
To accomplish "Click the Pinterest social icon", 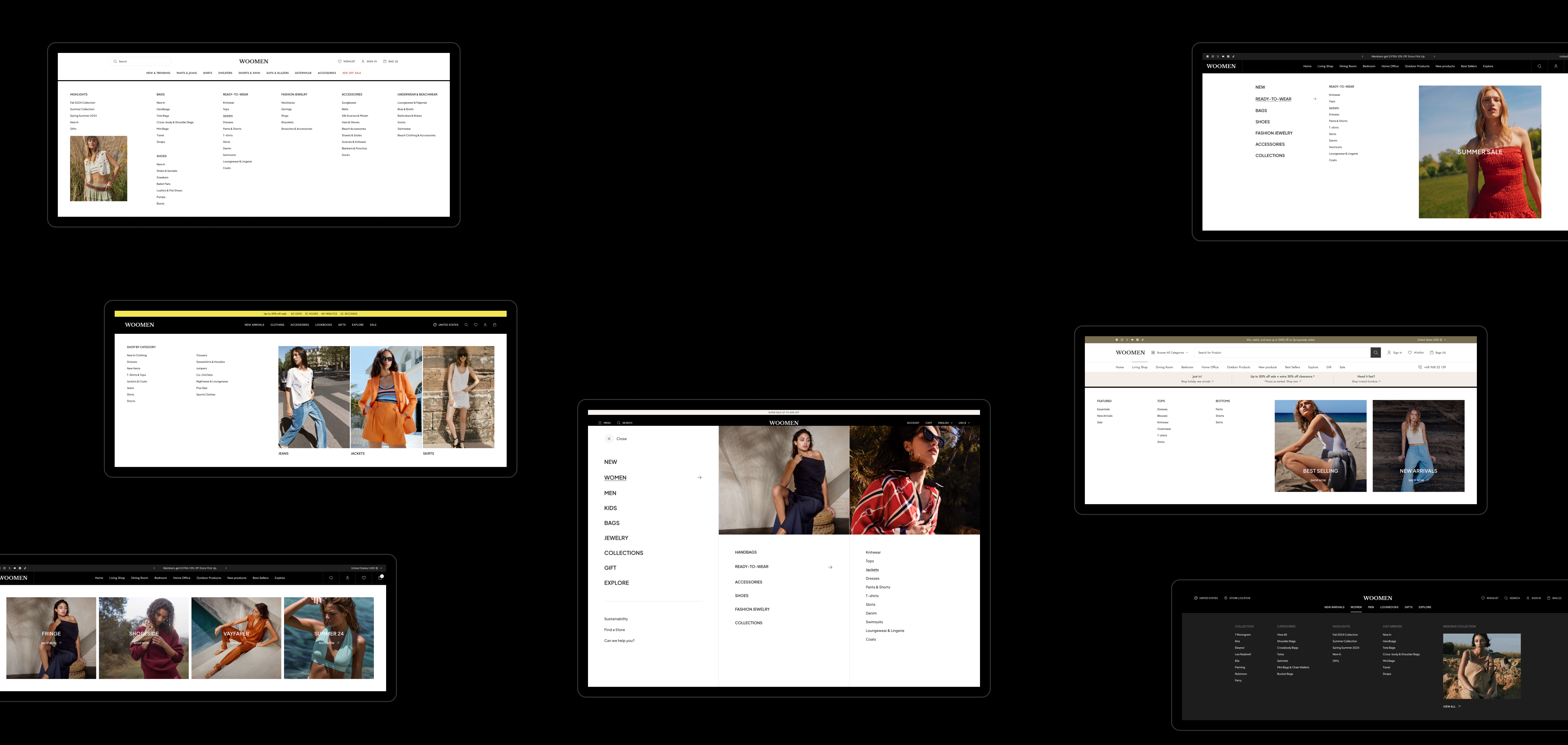I will 1138,340.
